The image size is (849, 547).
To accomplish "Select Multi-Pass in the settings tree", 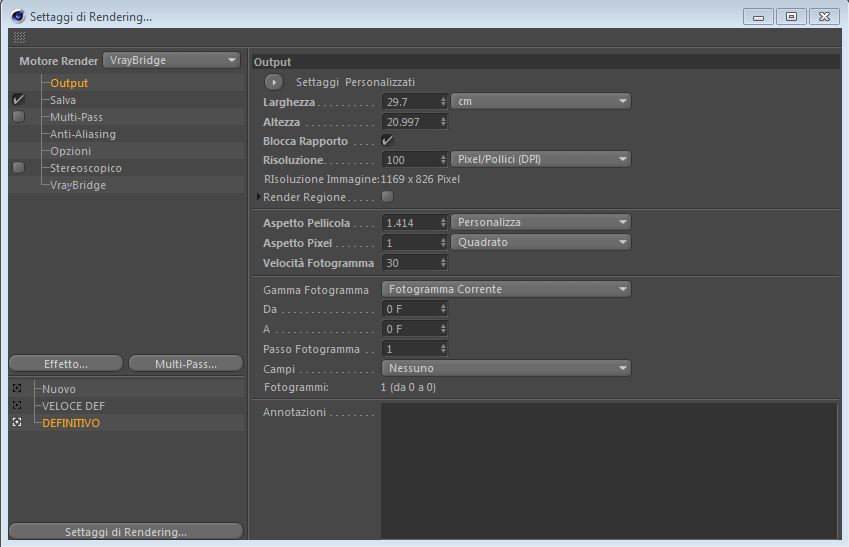I will click(x=76, y=117).
